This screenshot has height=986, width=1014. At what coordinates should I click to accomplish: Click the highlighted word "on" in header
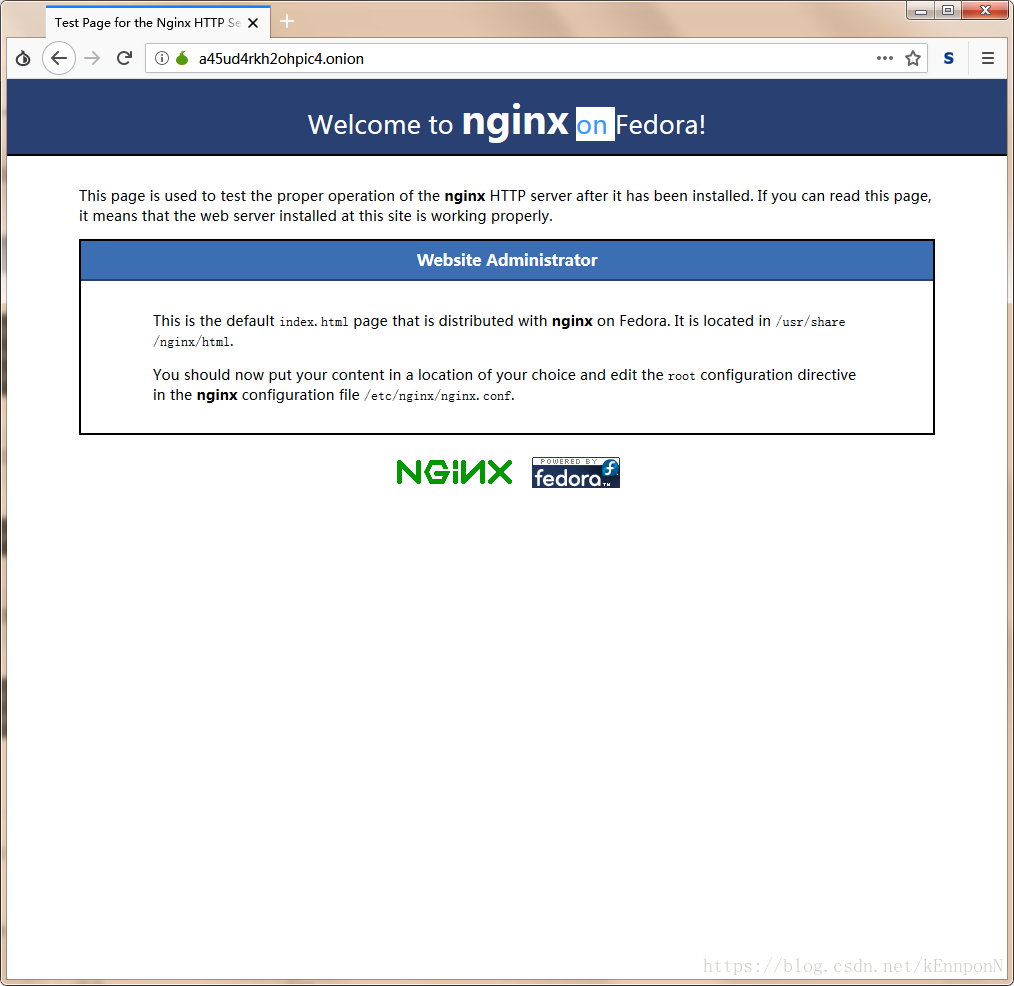595,124
